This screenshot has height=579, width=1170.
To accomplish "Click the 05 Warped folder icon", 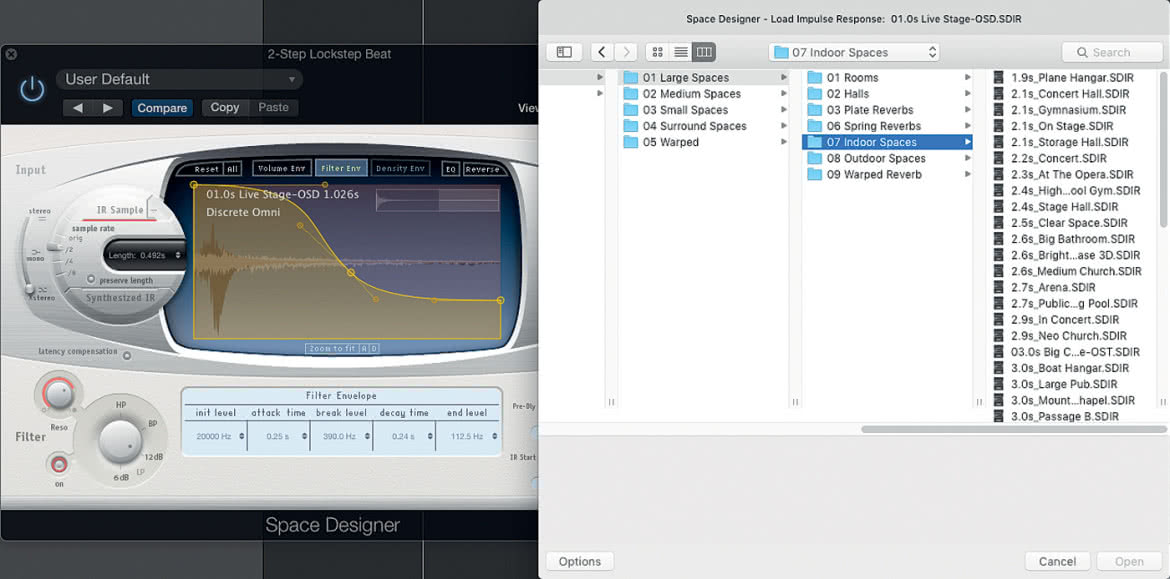I will pos(631,143).
